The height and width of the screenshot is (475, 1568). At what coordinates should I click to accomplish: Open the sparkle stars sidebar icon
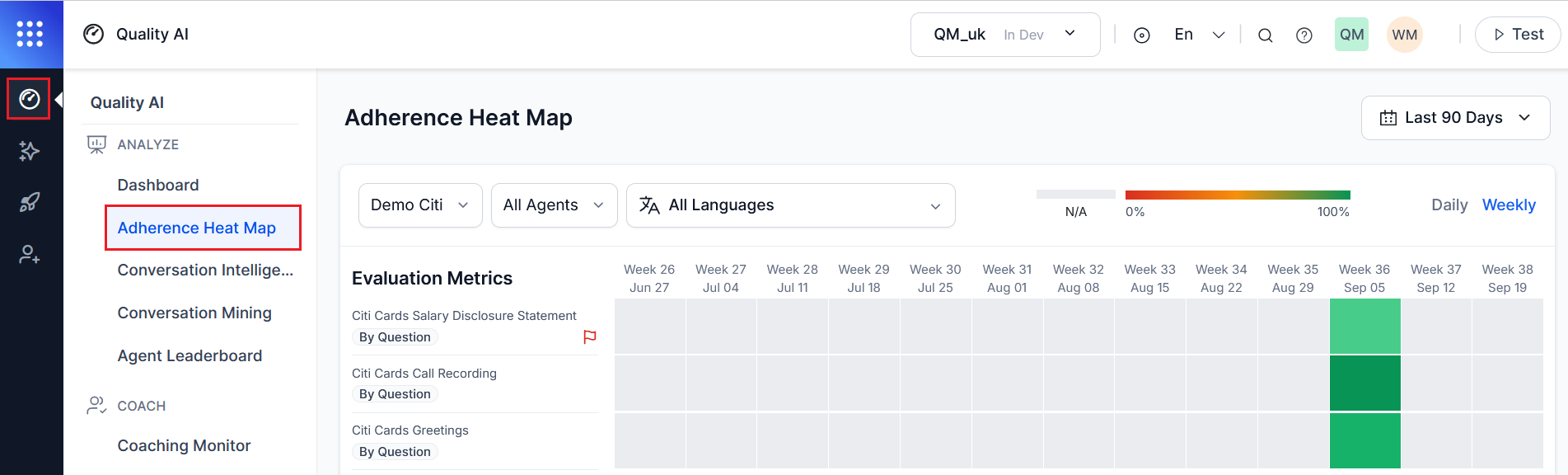point(30,151)
